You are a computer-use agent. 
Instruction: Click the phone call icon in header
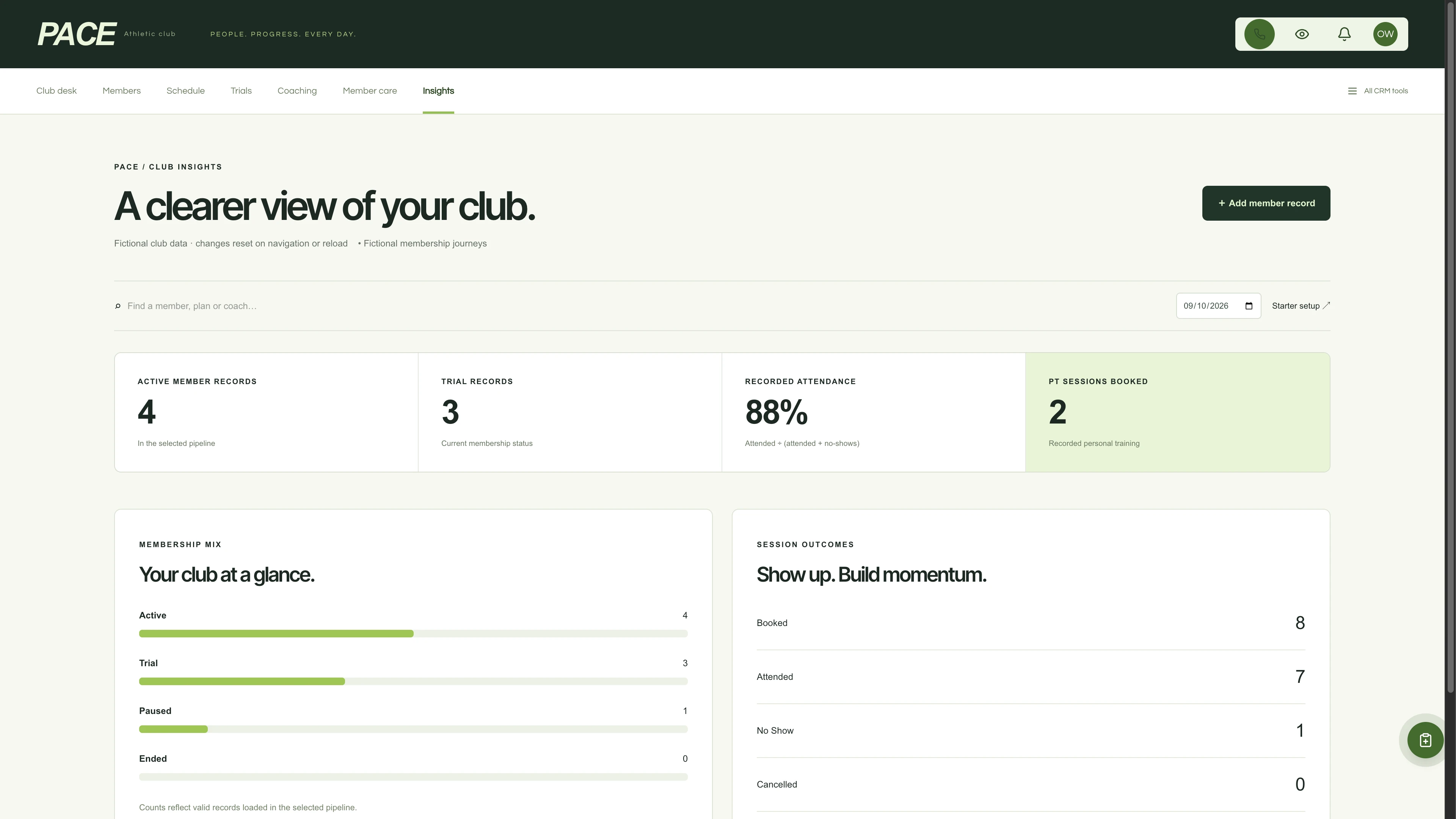[x=1259, y=34]
